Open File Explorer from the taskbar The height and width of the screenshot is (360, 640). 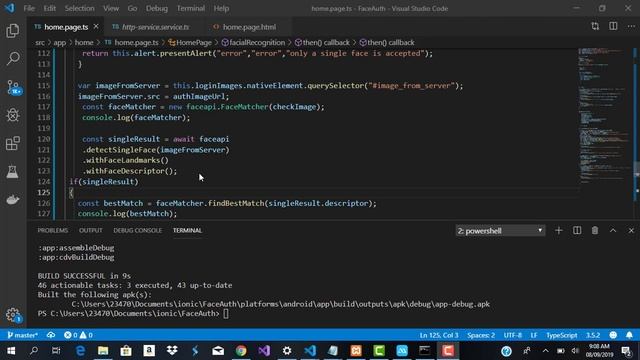pos(103,351)
